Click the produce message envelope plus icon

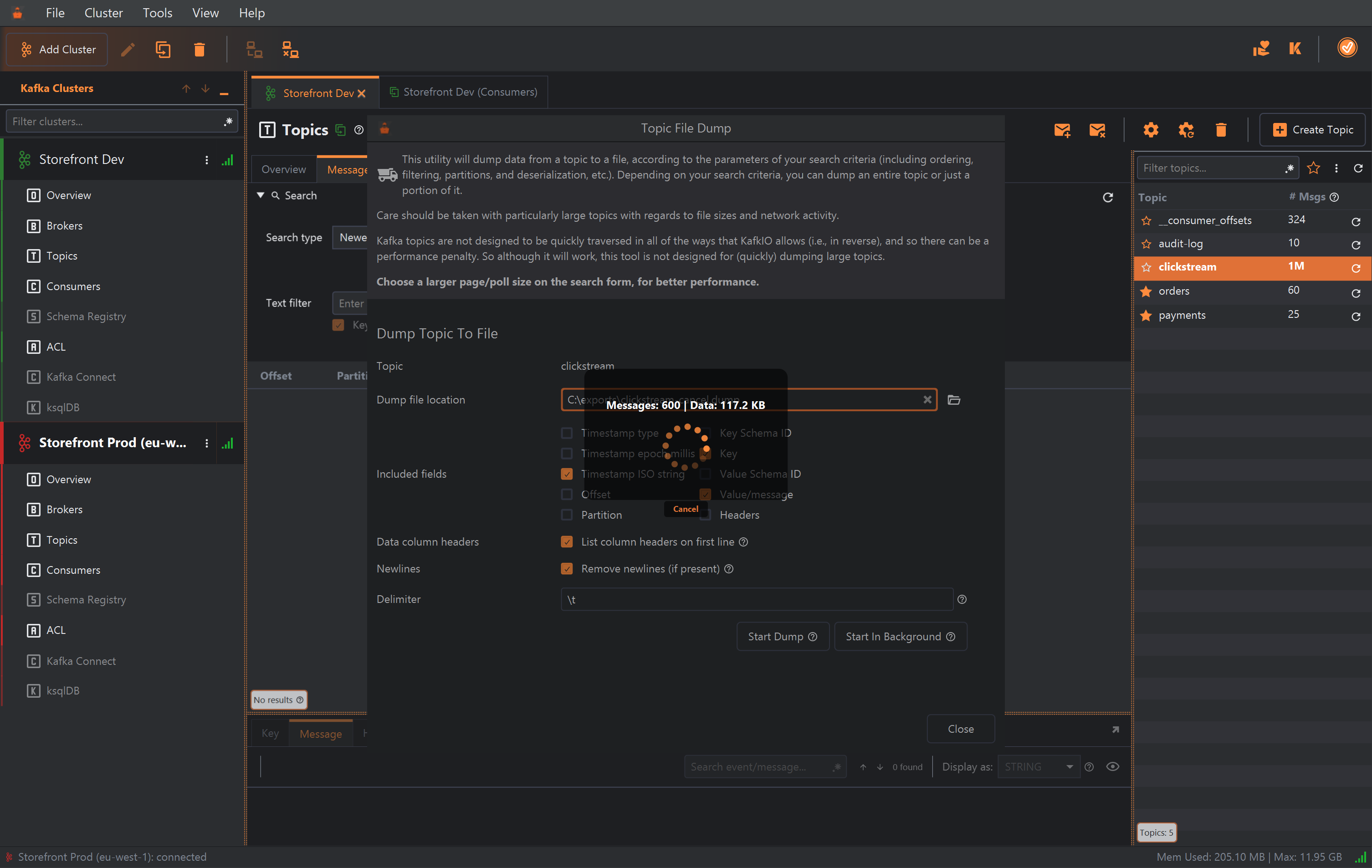tap(1062, 130)
